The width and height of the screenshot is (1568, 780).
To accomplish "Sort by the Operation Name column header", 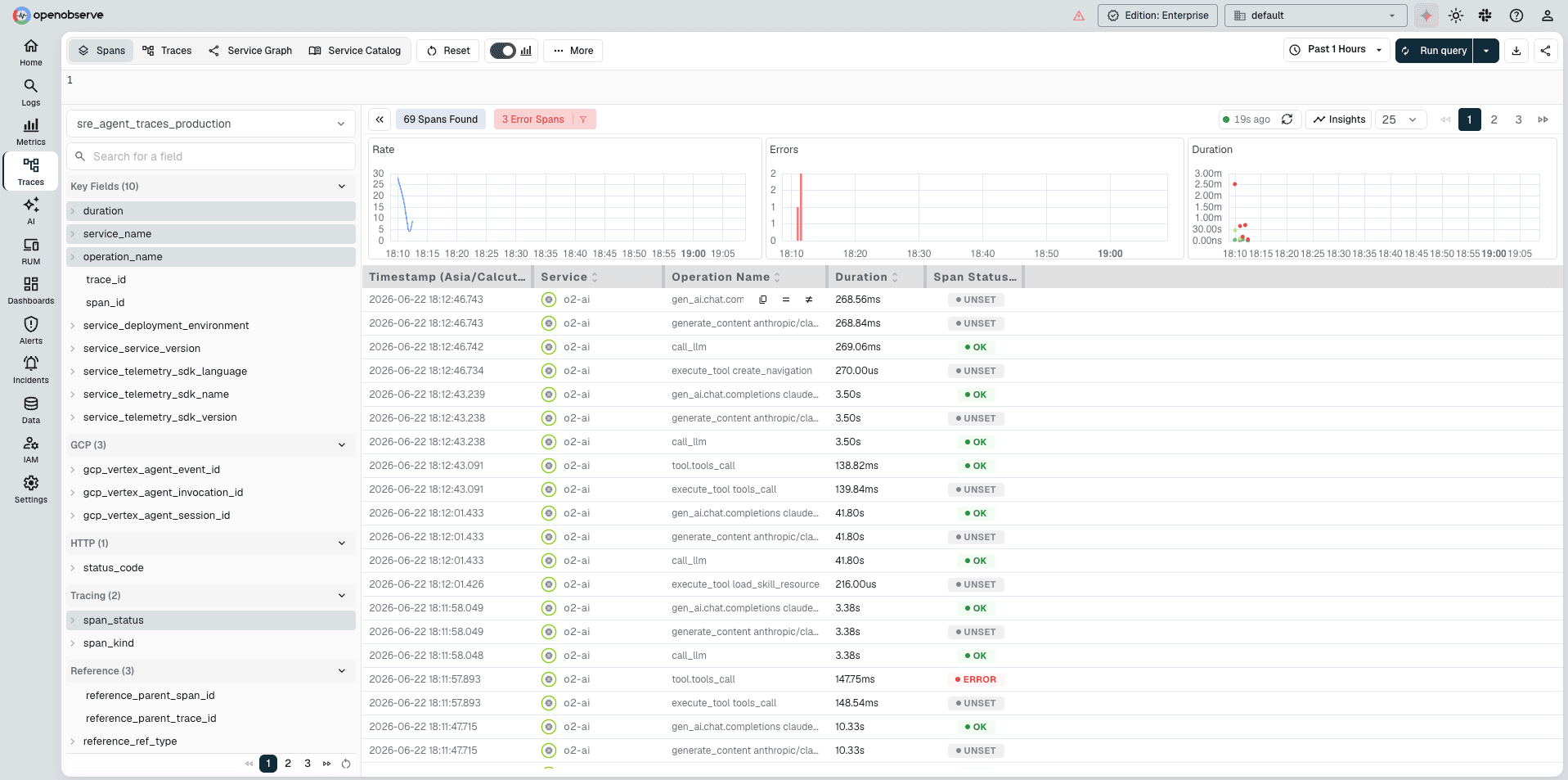I will pyautogui.click(x=726, y=277).
